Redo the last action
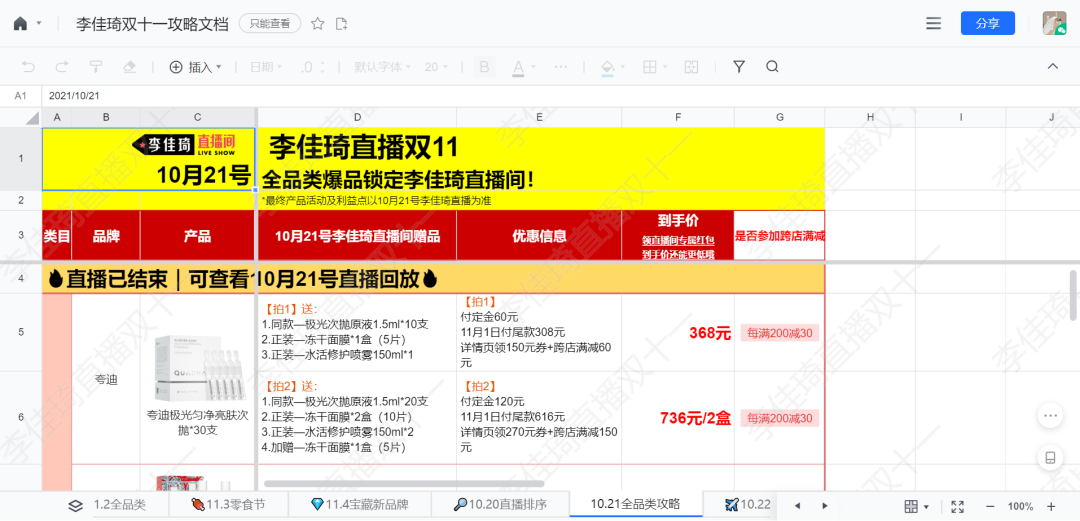Image resolution: width=1080 pixels, height=521 pixels. tap(61, 67)
